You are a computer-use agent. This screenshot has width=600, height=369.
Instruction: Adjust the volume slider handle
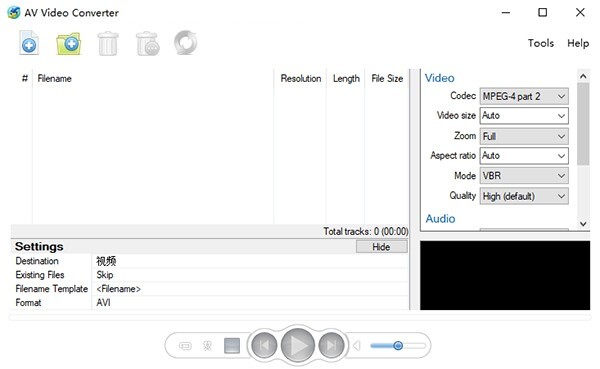pyautogui.click(x=398, y=346)
